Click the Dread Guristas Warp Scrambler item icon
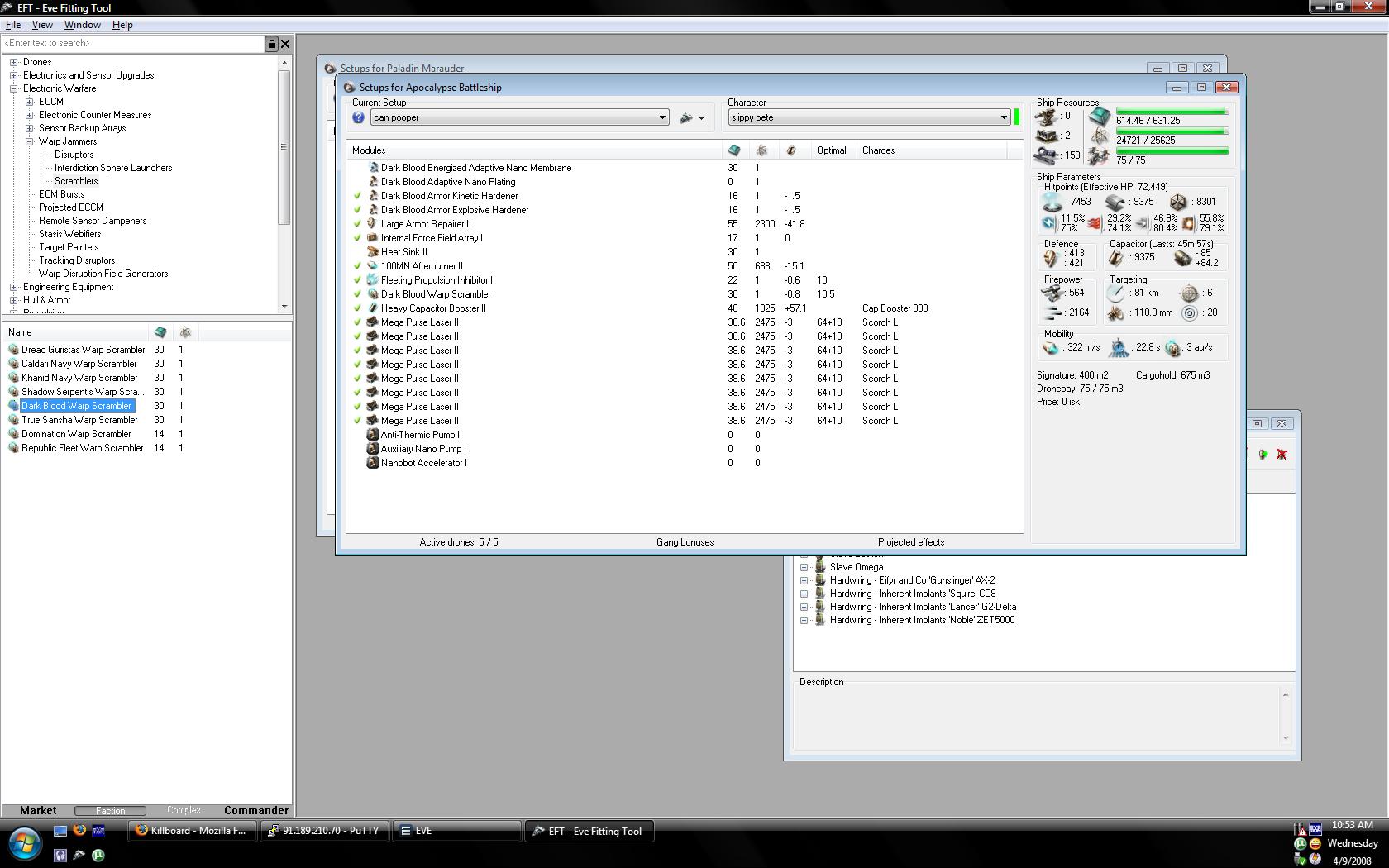The image size is (1389, 868). [x=13, y=350]
